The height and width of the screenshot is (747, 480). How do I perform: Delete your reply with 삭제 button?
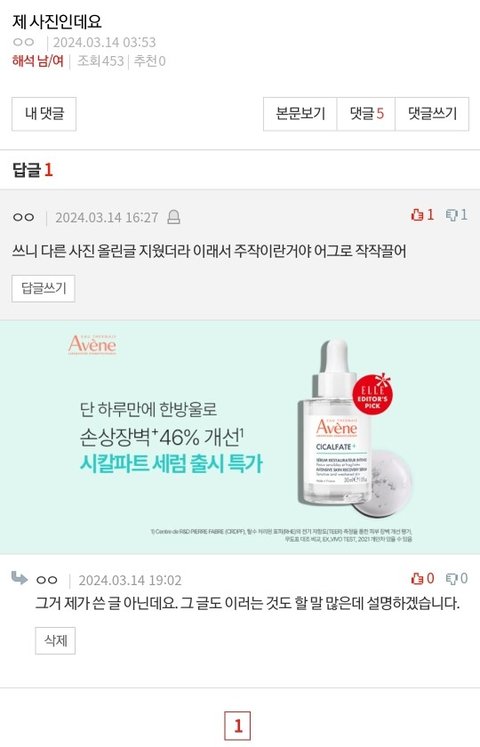[55, 641]
